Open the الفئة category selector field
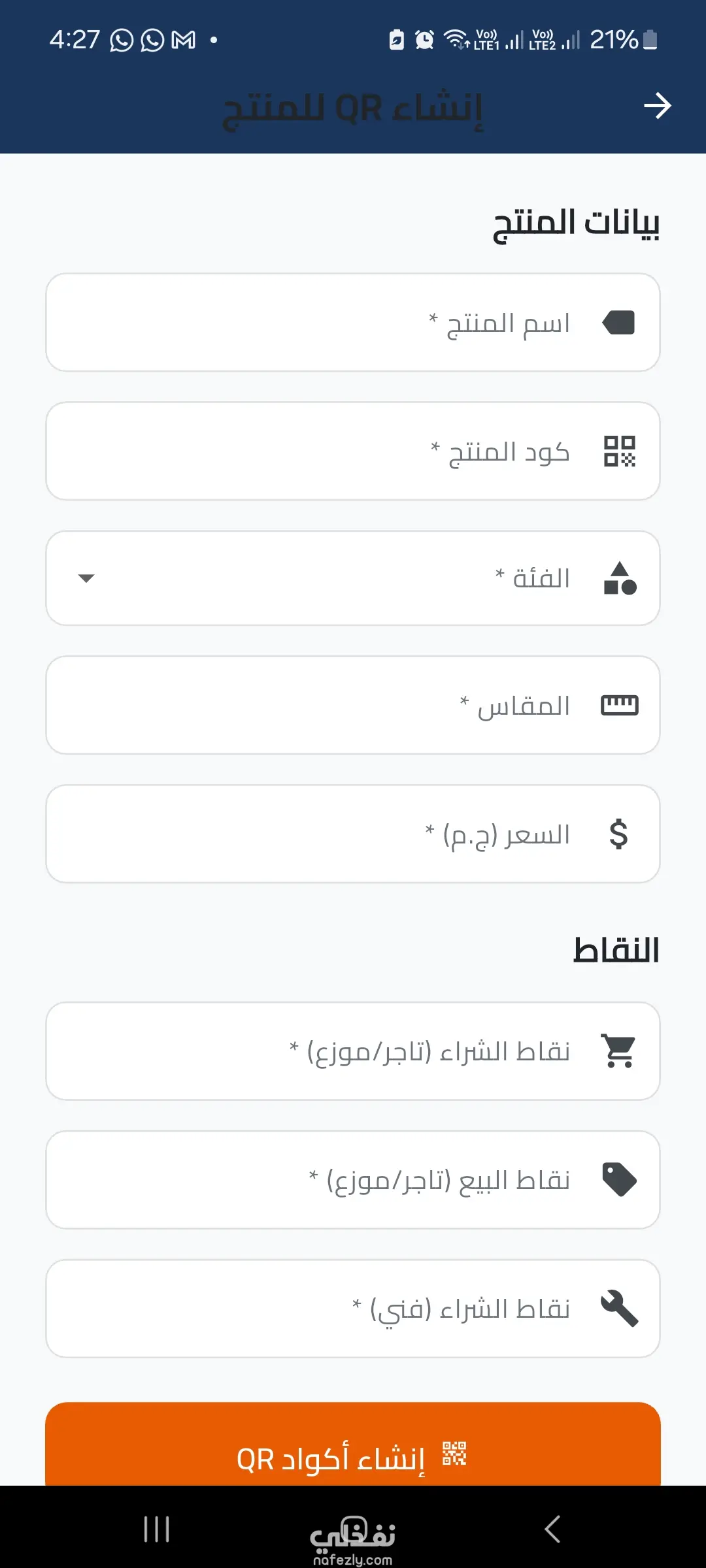 click(x=353, y=578)
